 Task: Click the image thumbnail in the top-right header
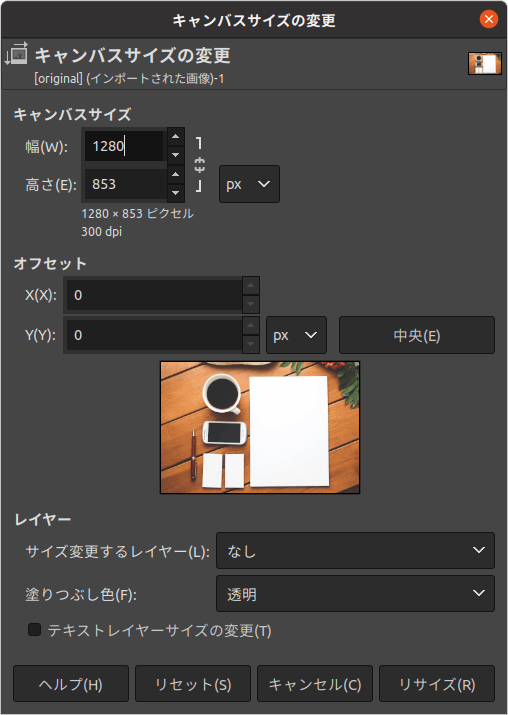tap(485, 63)
